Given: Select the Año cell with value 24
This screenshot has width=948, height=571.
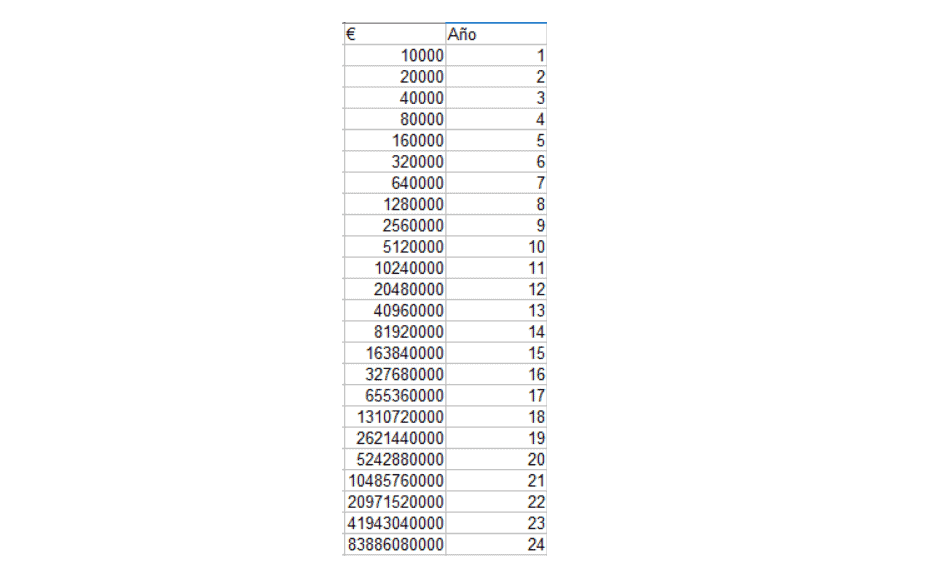Looking at the screenshot, I should pos(496,544).
